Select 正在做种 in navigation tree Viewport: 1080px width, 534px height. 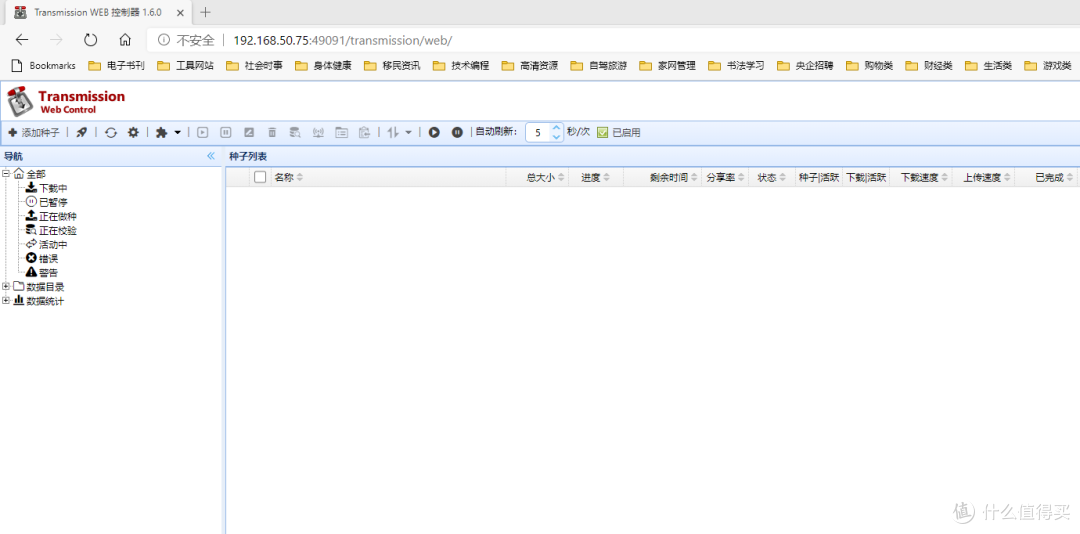tap(58, 216)
